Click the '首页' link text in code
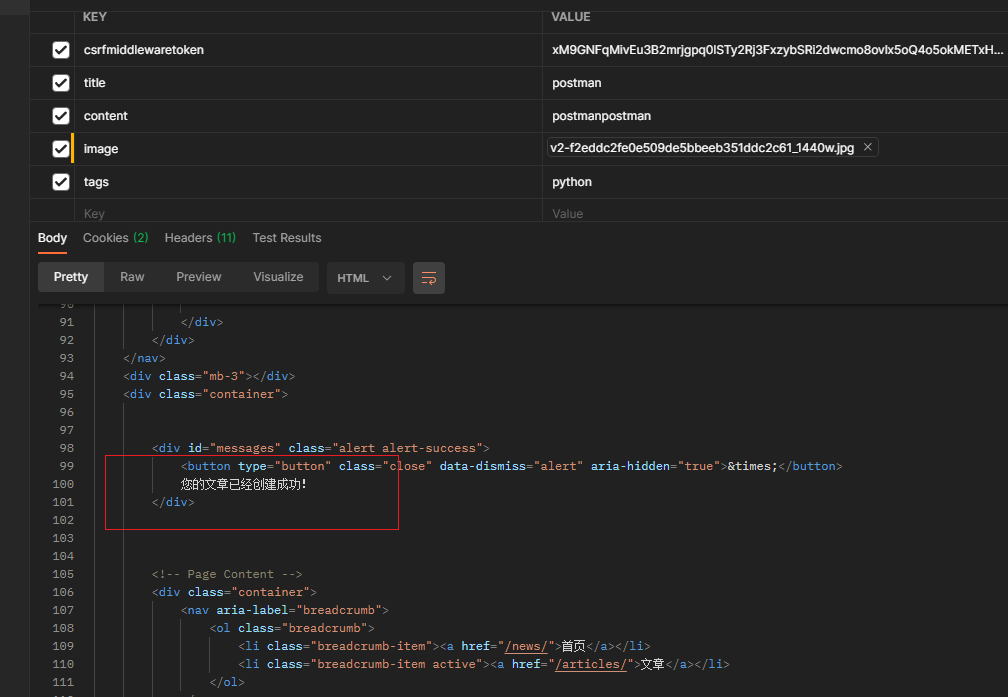1008x697 pixels. click(x=573, y=646)
